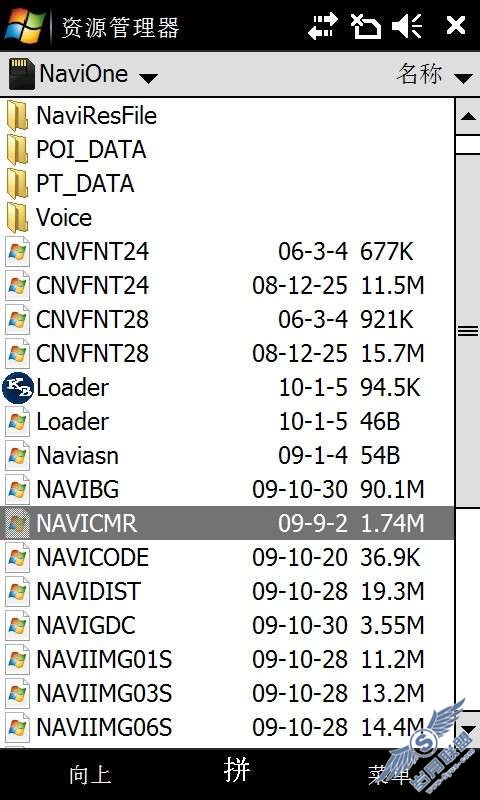Open the 名称 sort order dropdown
This screenshot has height=800, width=480.
(x=435, y=74)
